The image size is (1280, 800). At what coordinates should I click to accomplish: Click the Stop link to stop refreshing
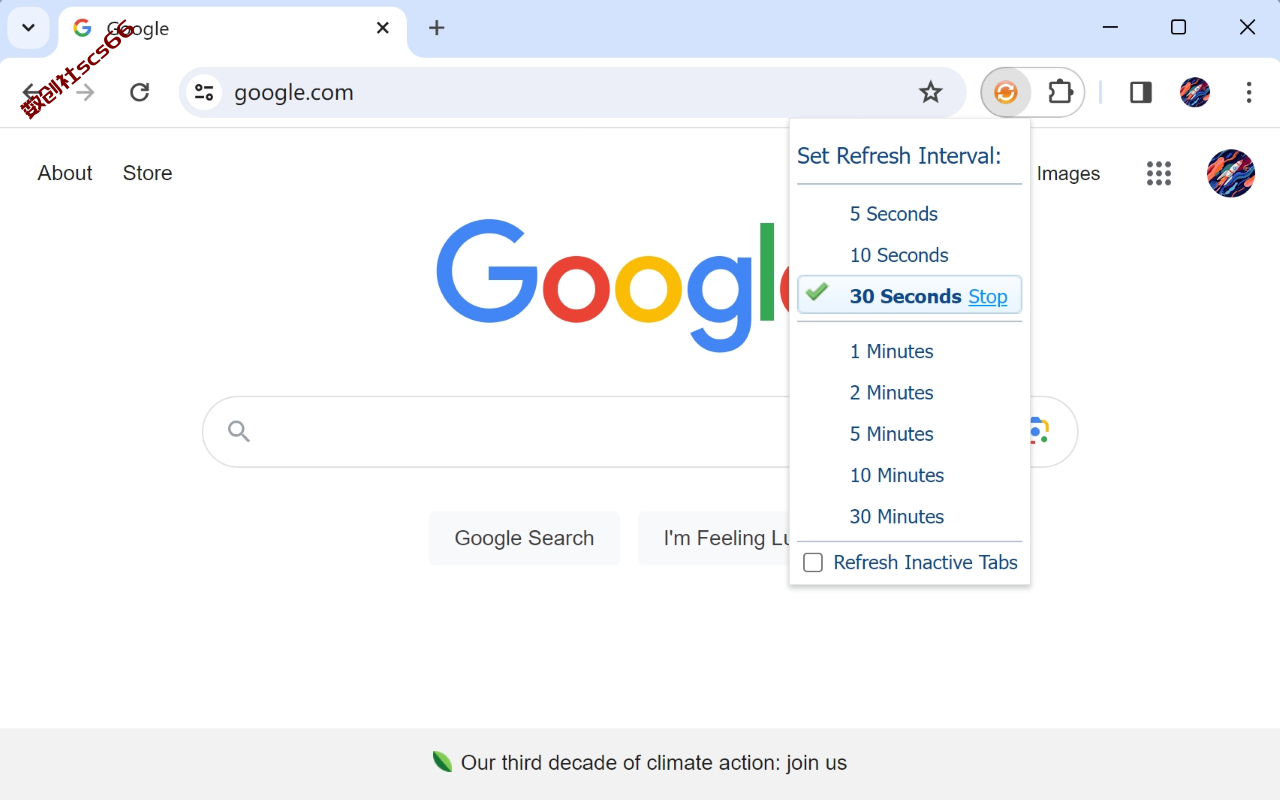click(x=988, y=297)
